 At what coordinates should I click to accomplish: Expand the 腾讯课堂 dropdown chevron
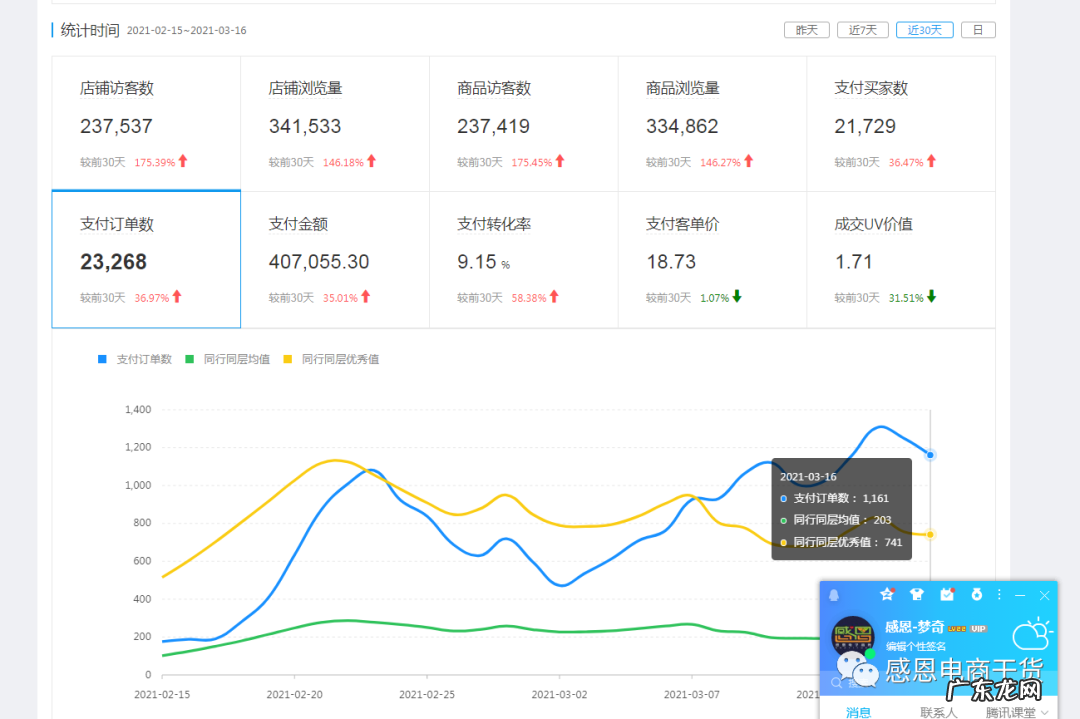1044,712
